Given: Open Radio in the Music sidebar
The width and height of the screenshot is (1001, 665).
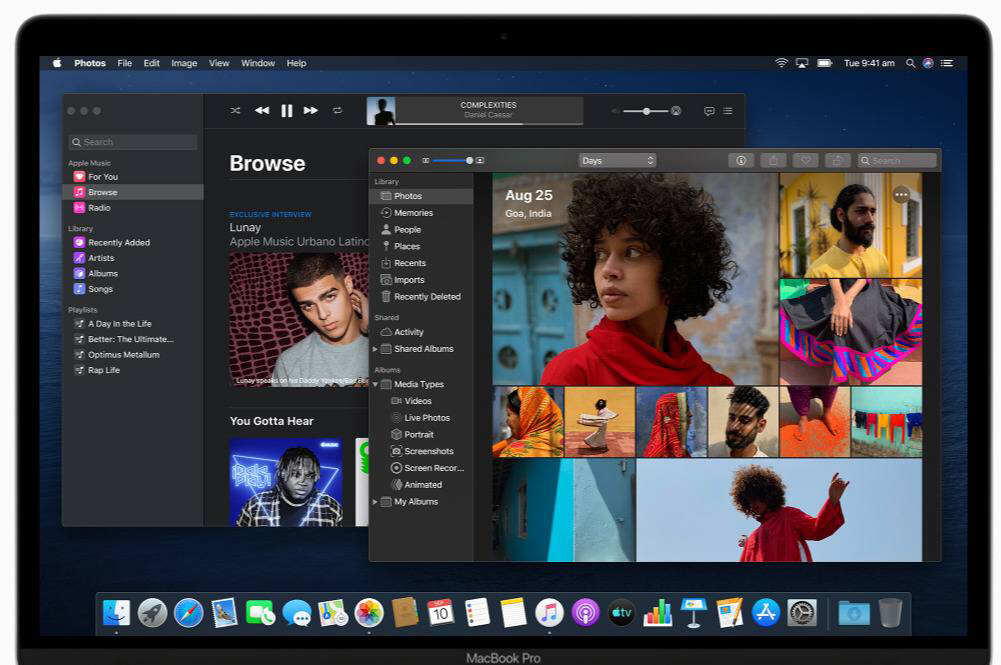Looking at the screenshot, I should (x=133, y=207).
